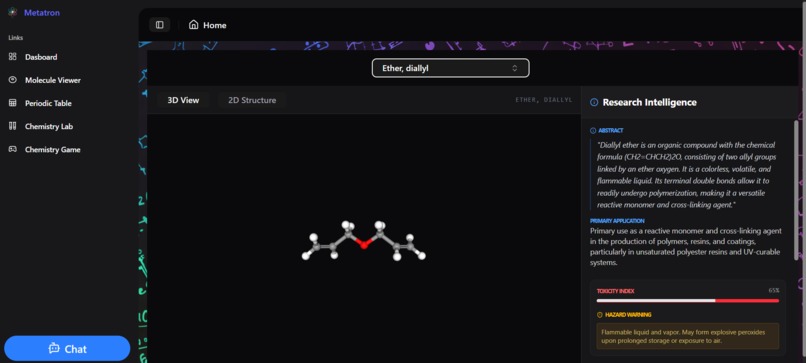Toggle the sidebar panel button
806x363 pixels.
[x=159, y=25]
